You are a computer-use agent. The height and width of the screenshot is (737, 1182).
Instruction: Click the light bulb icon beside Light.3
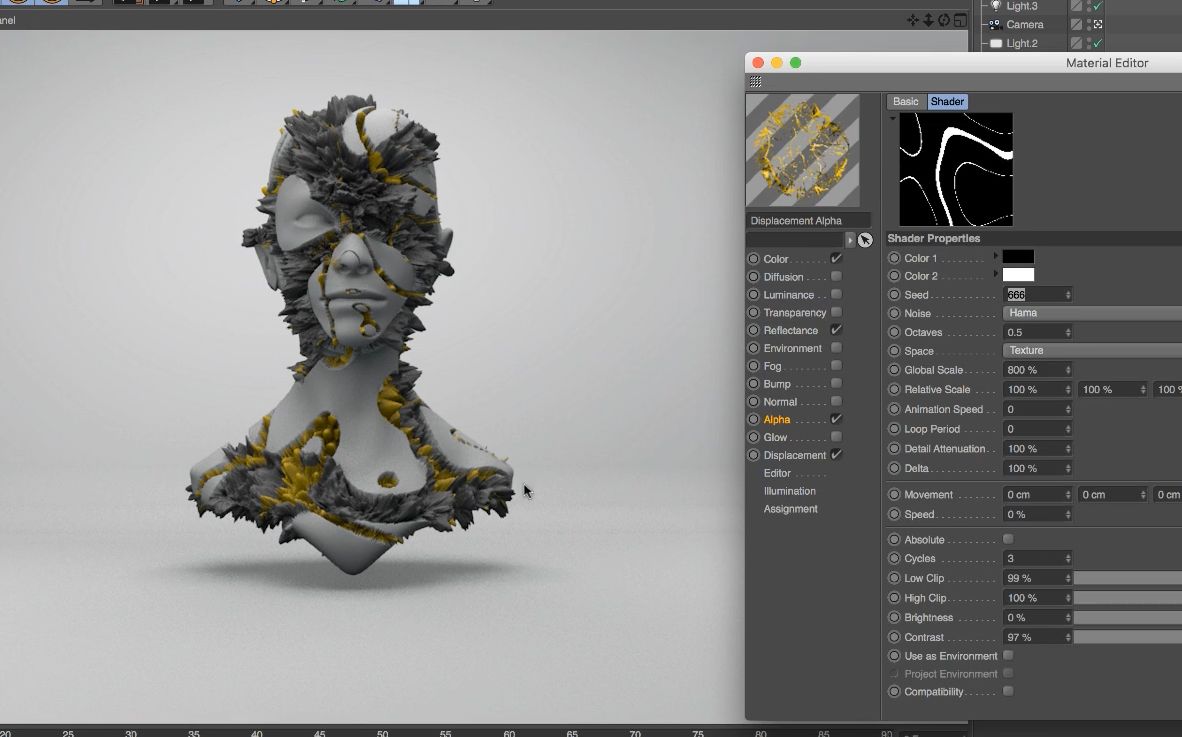[996, 5]
